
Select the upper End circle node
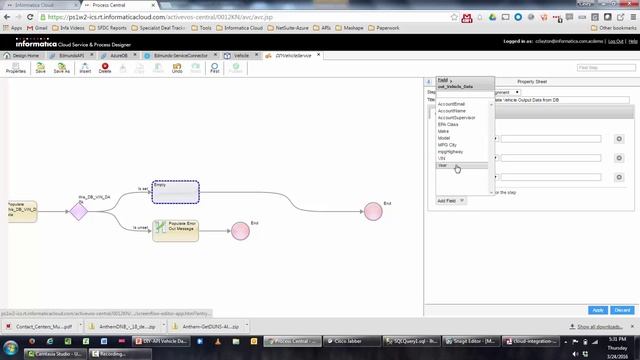click(373, 211)
